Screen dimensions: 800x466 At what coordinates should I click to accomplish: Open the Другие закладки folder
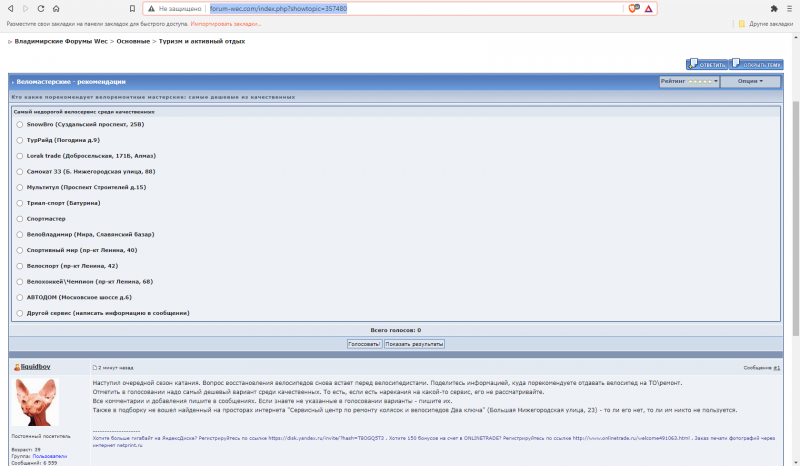[x=766, y=24]
